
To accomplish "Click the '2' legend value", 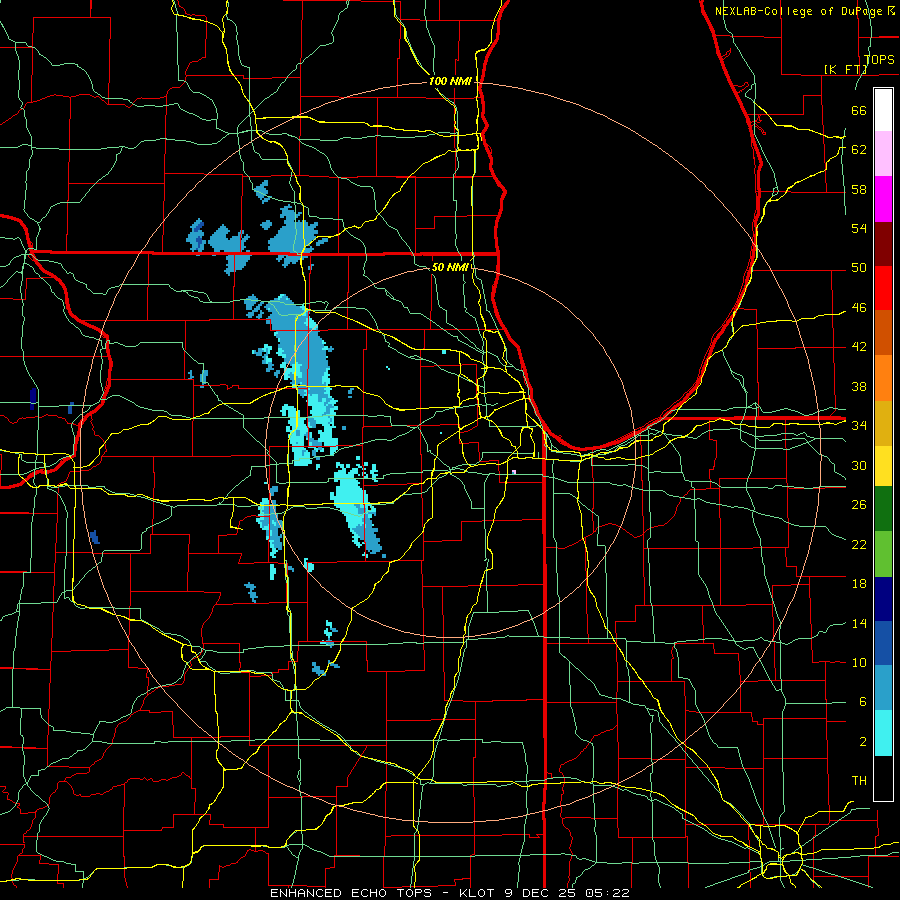I will 862,742.
